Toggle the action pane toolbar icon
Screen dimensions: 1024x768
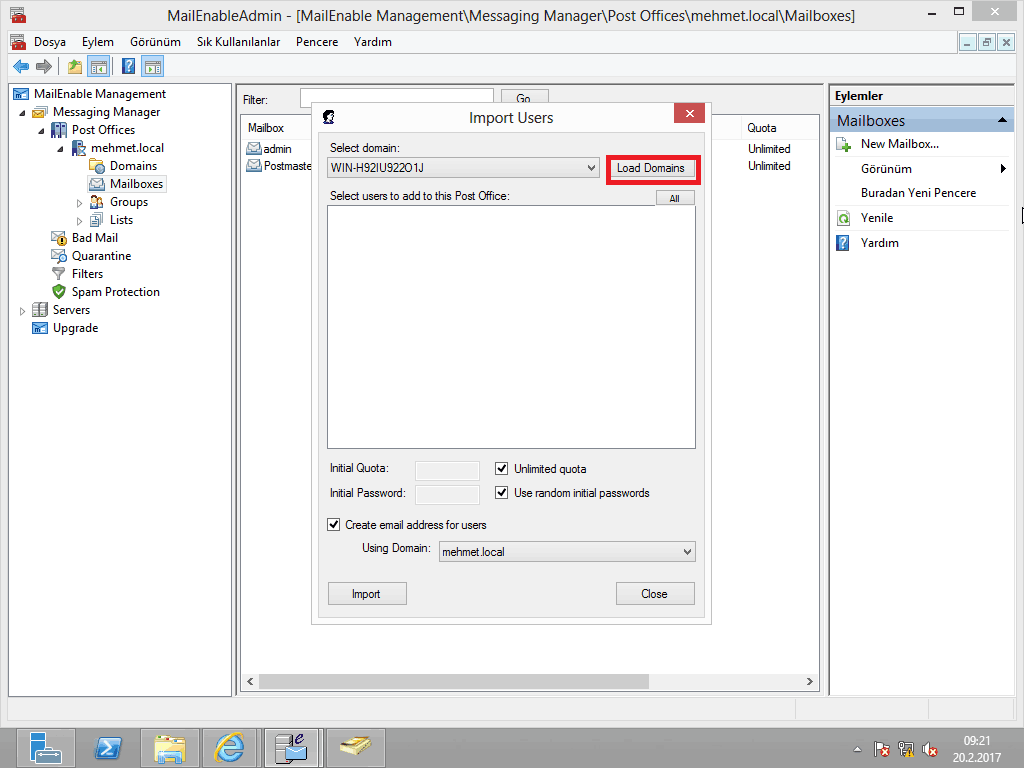pos(153,66)
